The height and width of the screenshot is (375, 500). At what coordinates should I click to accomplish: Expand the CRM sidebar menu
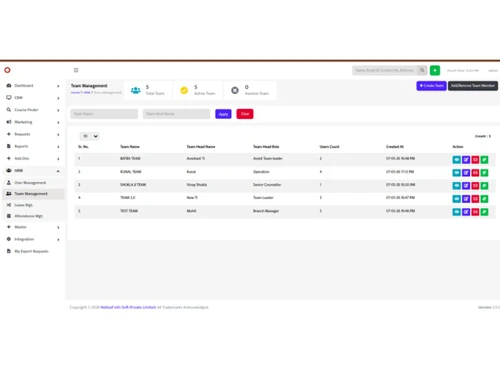pyautogui.click(x=33, y=98)
